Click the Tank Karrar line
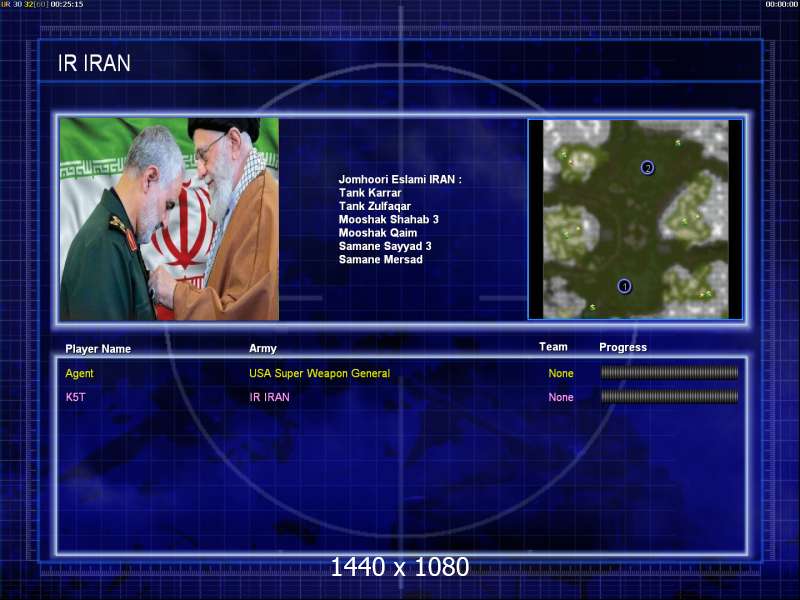This screenshot has height=600, width=800. click(x=370, y=193)
